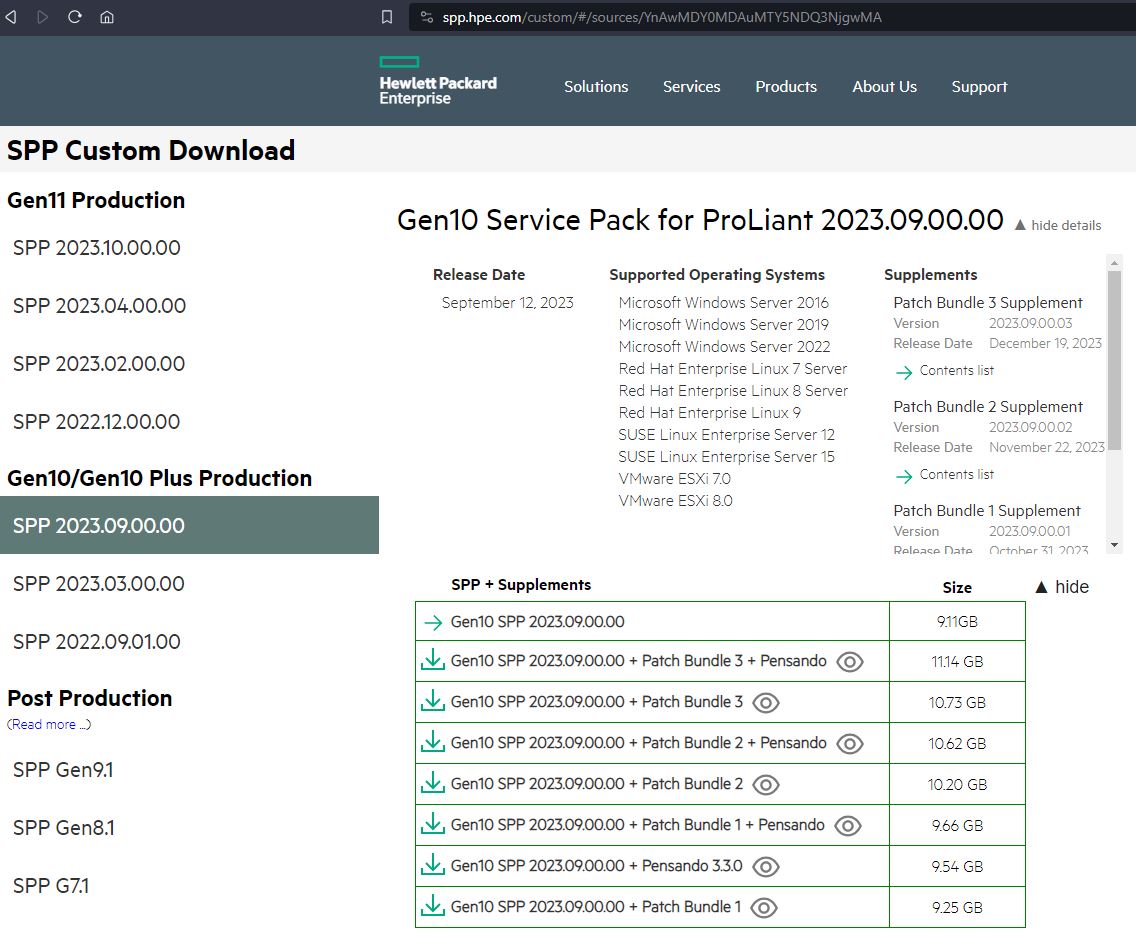Image resolution: width=1136 pixels, height=944 pixels.
Task: Click the browser home icon
Action: coord(107,17)
